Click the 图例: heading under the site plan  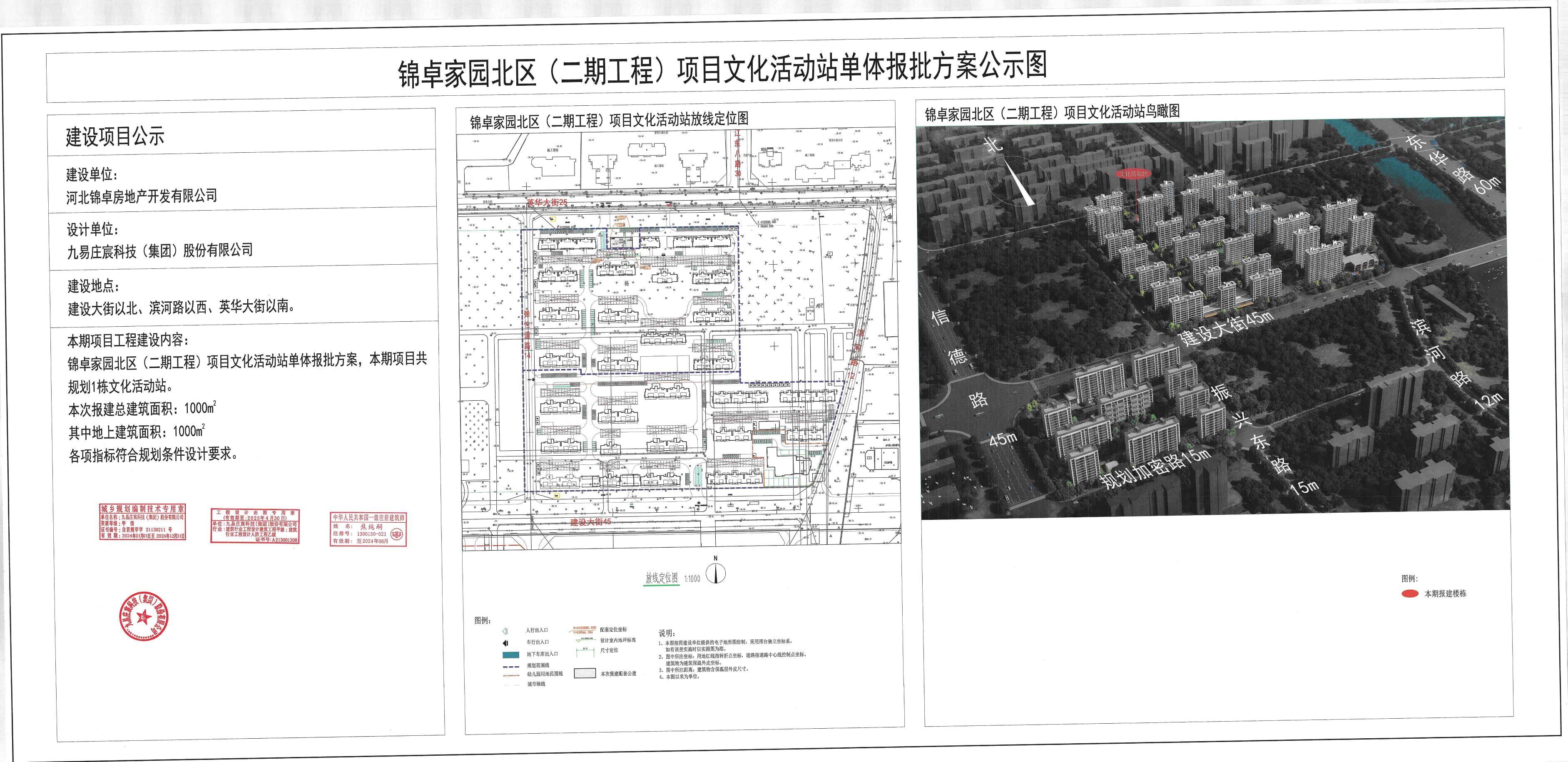483,621
